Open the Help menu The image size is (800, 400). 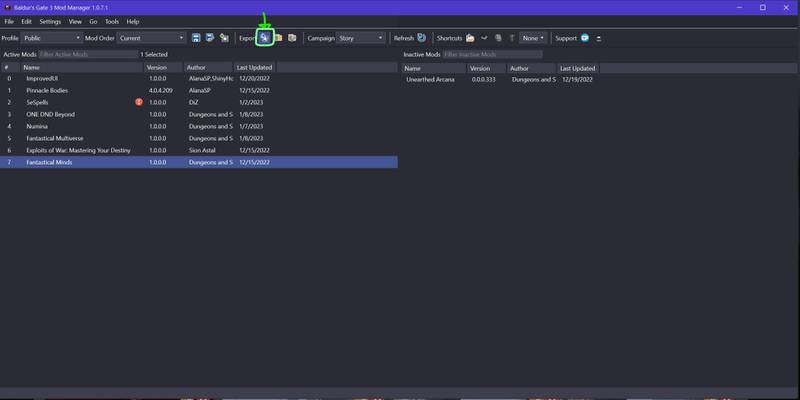click(x=133, y=22)
